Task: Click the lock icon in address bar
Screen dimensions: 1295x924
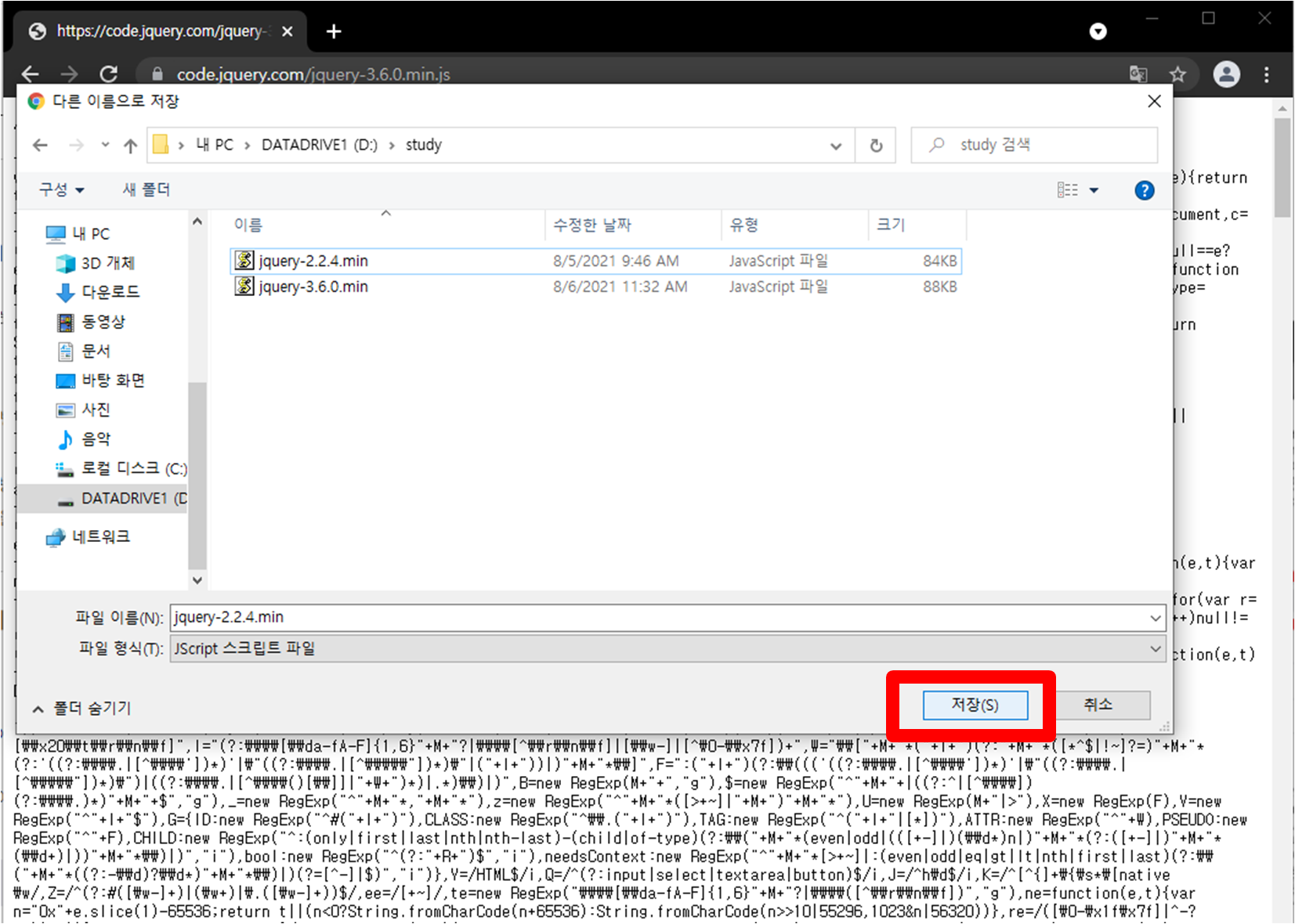Action: [157, 74]
